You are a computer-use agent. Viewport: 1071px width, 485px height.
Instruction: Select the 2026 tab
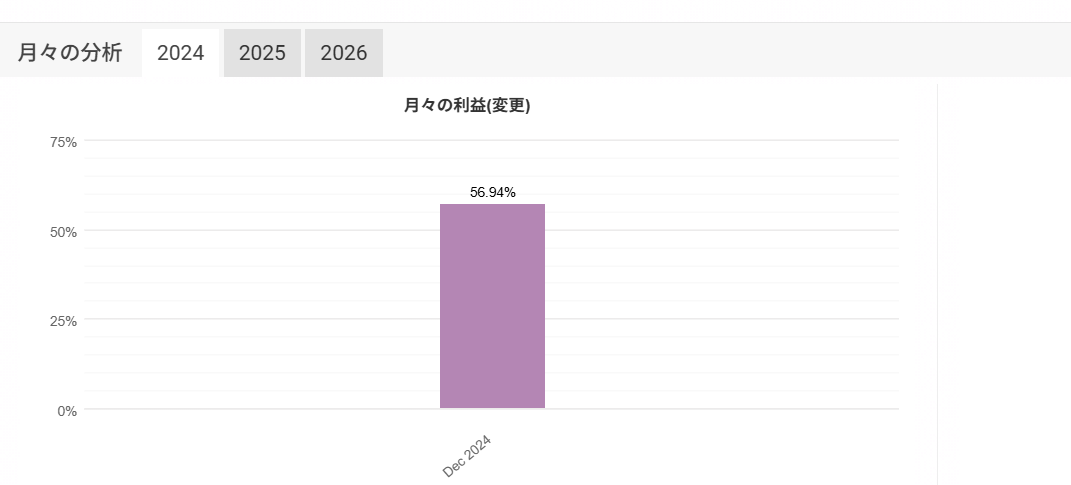click(x=343, y=53)
